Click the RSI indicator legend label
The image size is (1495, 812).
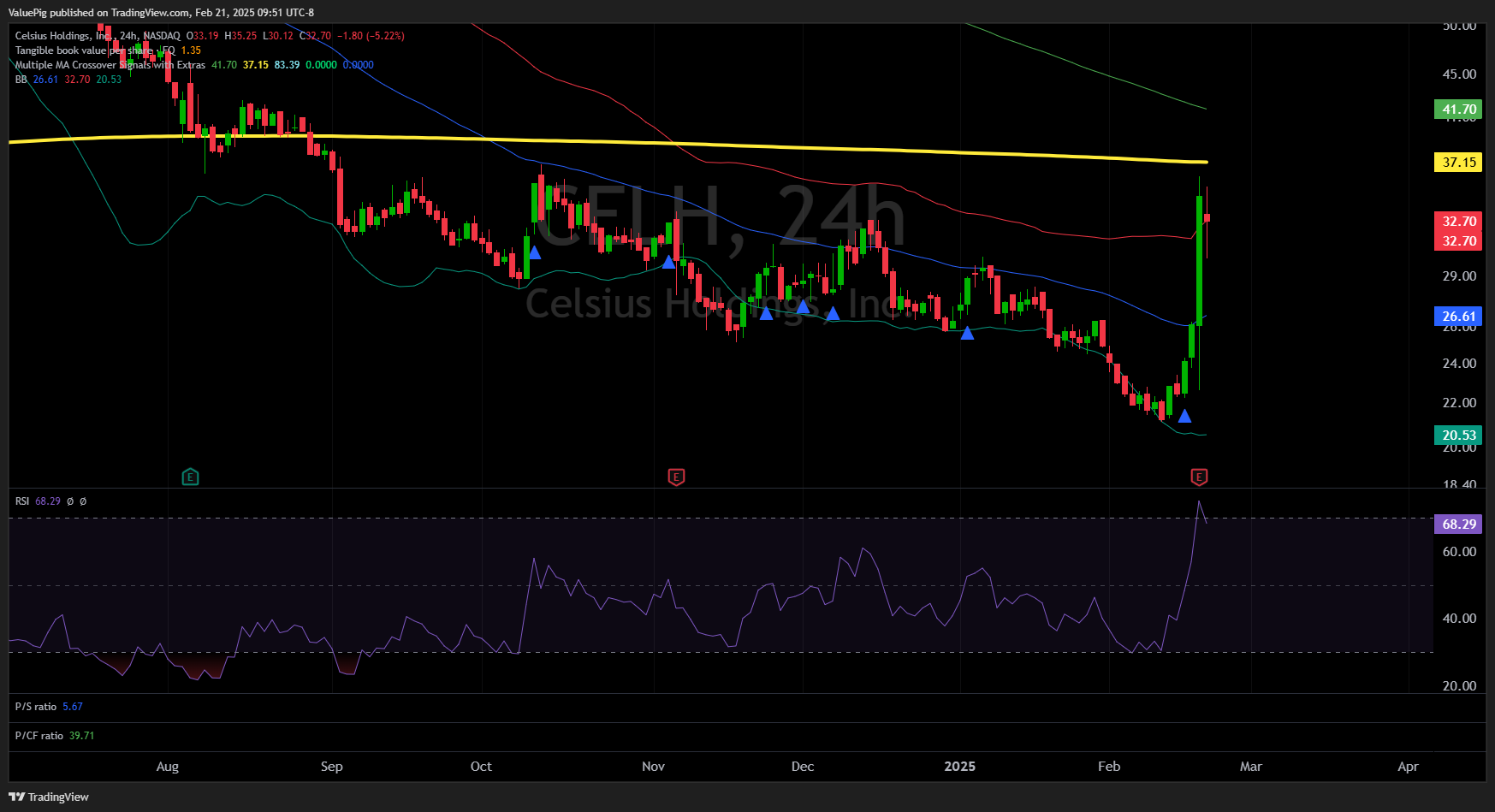[22, 501]
